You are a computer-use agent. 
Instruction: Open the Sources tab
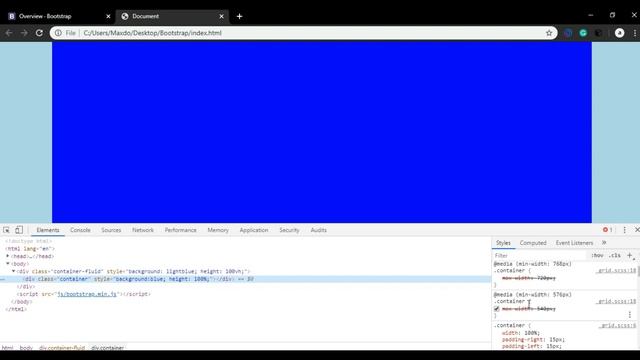coord(111,230)
